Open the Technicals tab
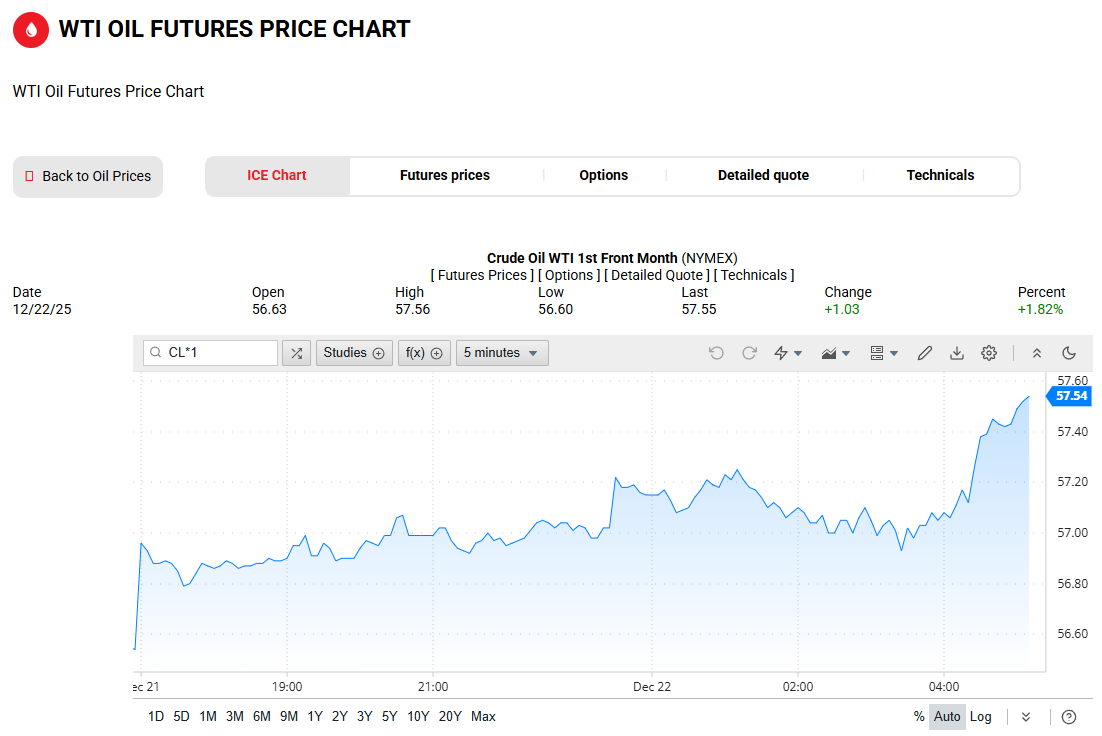1102x736 pixels. (940, 176)
